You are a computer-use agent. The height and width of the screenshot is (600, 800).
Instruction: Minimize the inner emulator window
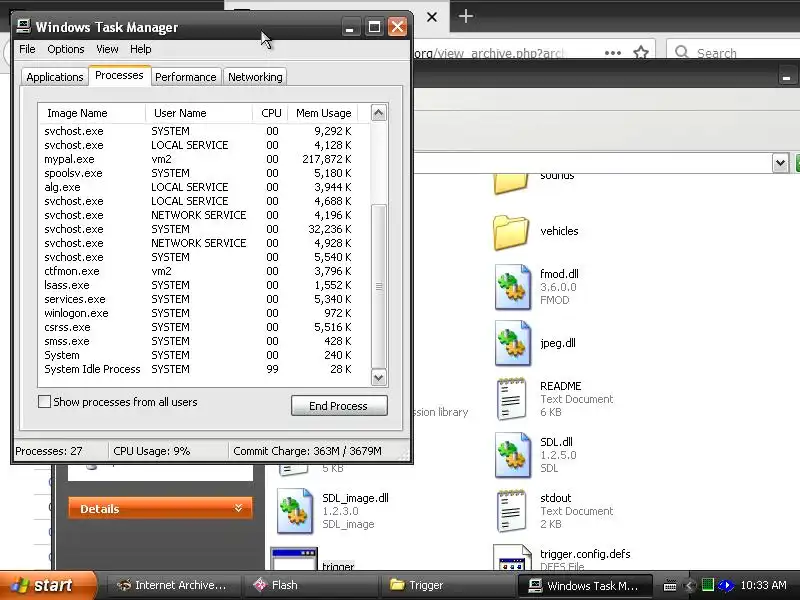point(786,78)
